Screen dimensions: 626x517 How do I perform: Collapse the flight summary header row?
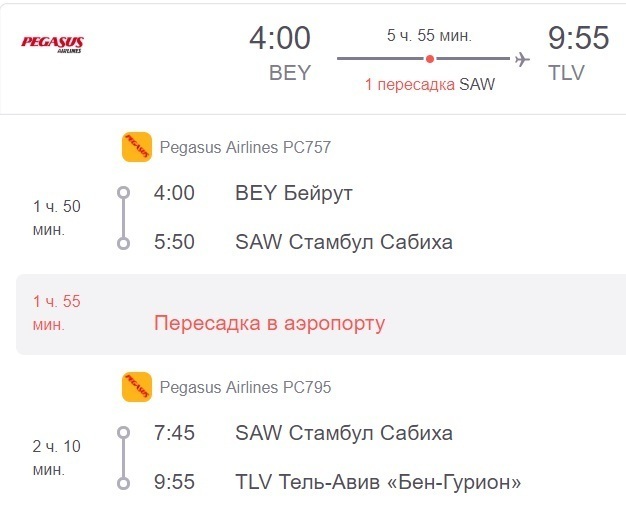313,56
